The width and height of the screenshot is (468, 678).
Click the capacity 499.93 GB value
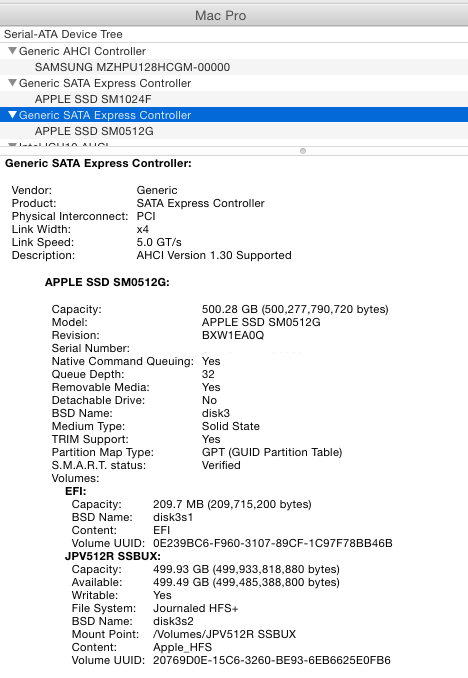coord(247,569)
